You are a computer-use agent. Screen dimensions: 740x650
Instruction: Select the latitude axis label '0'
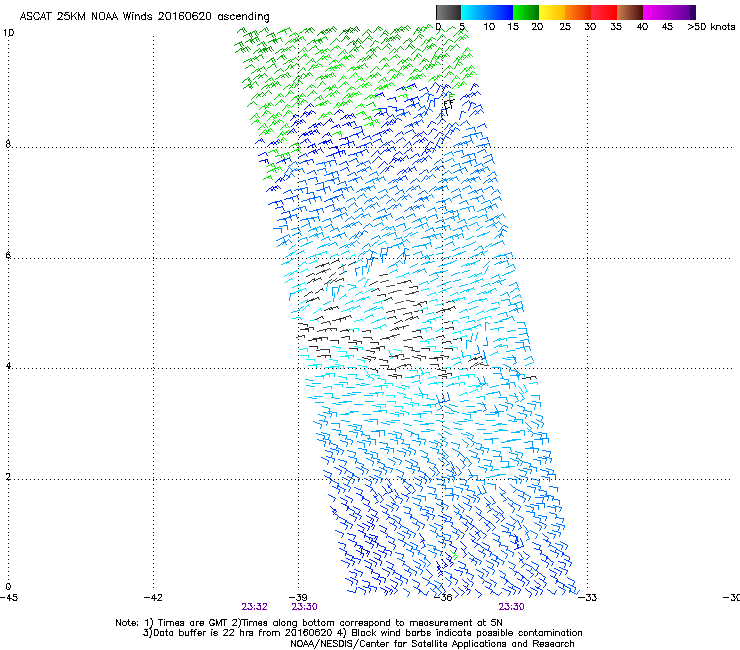tap(8, 587)
